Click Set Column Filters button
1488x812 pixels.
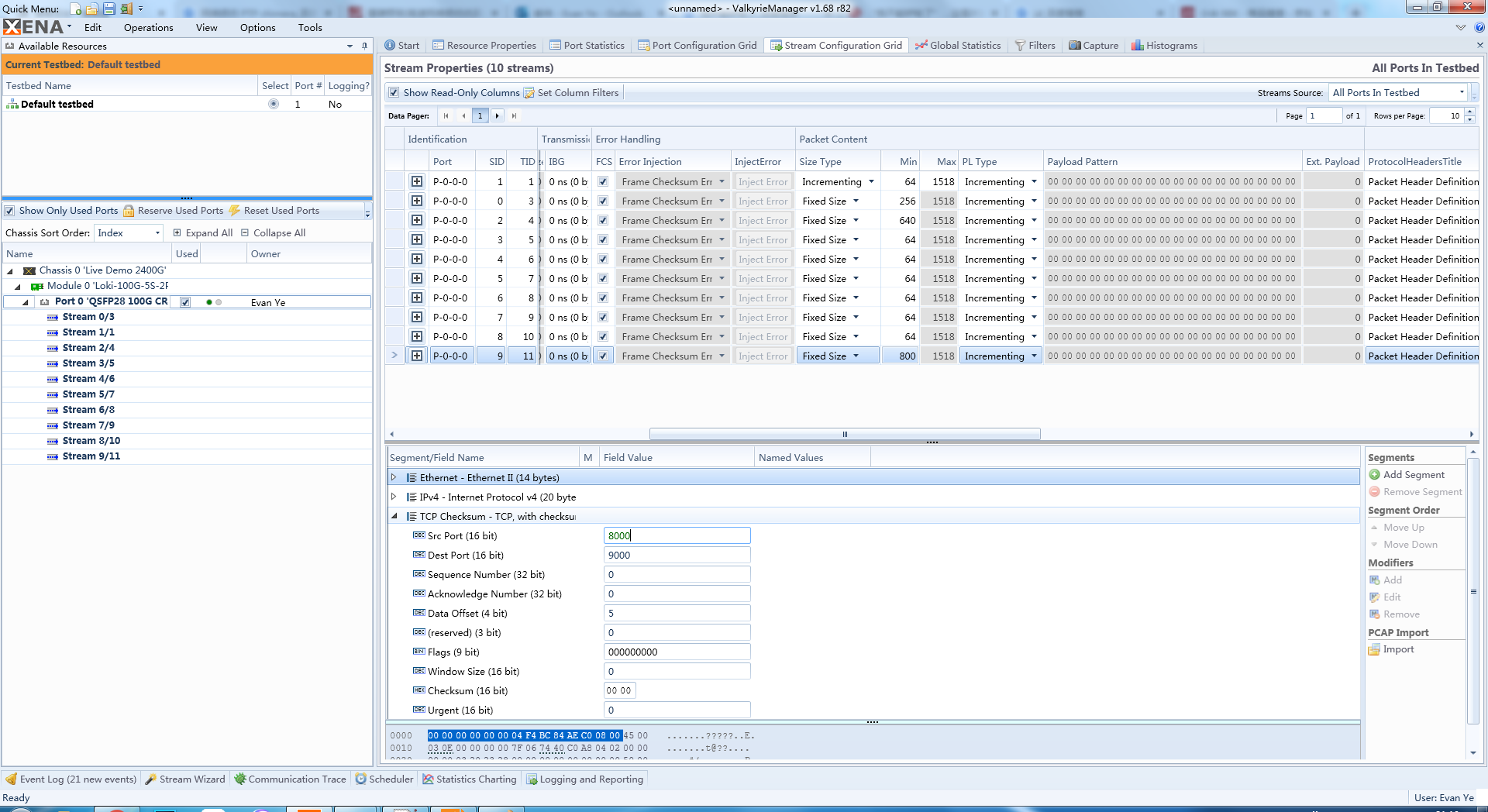[x=571, y=93]
